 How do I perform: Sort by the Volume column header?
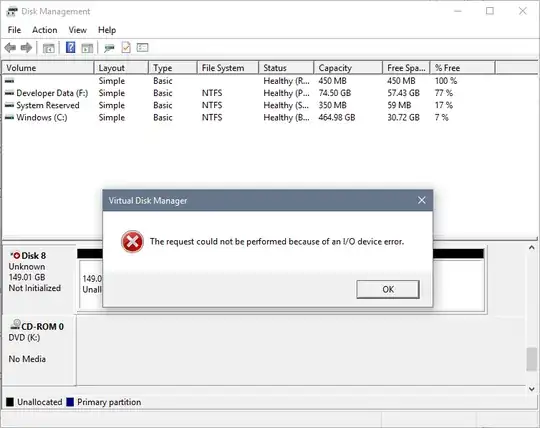tap(48, 68)
